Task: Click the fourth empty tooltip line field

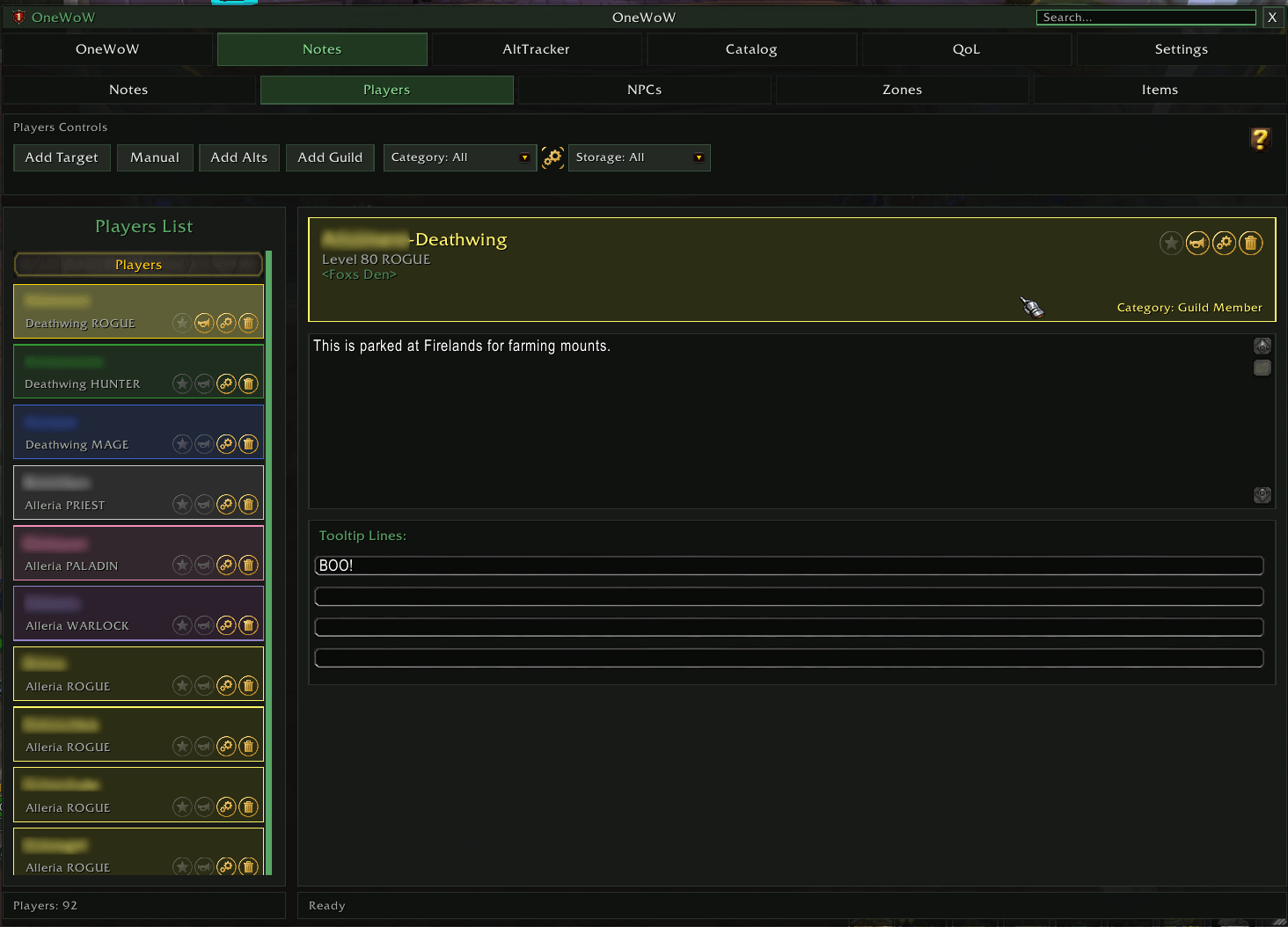Action: pyautogui.click(x=789, y=658)
